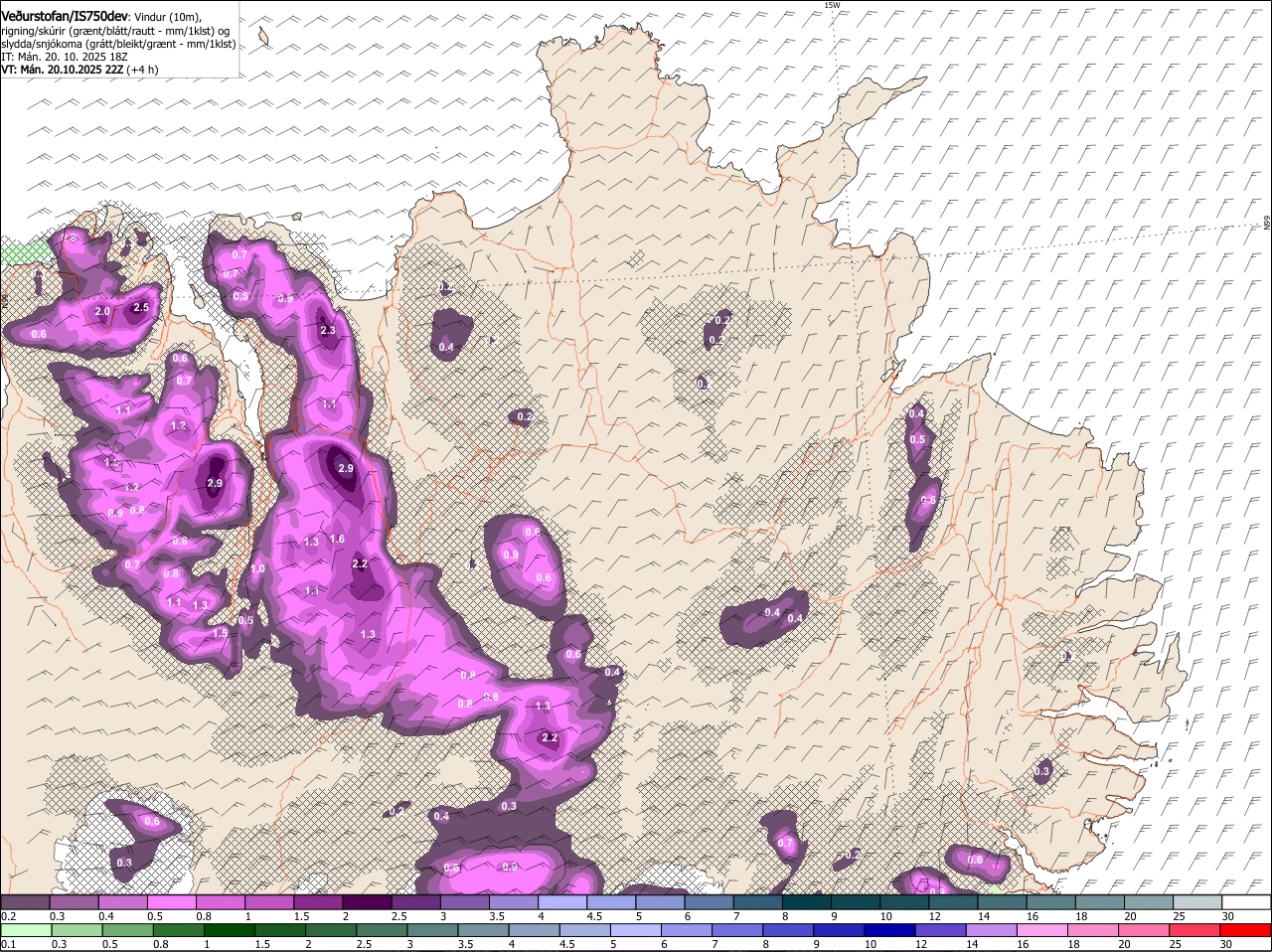The image size is (1272, 952).
Task: Click the Veðurstofan/IS750dev title text
Action: (65, 17)
